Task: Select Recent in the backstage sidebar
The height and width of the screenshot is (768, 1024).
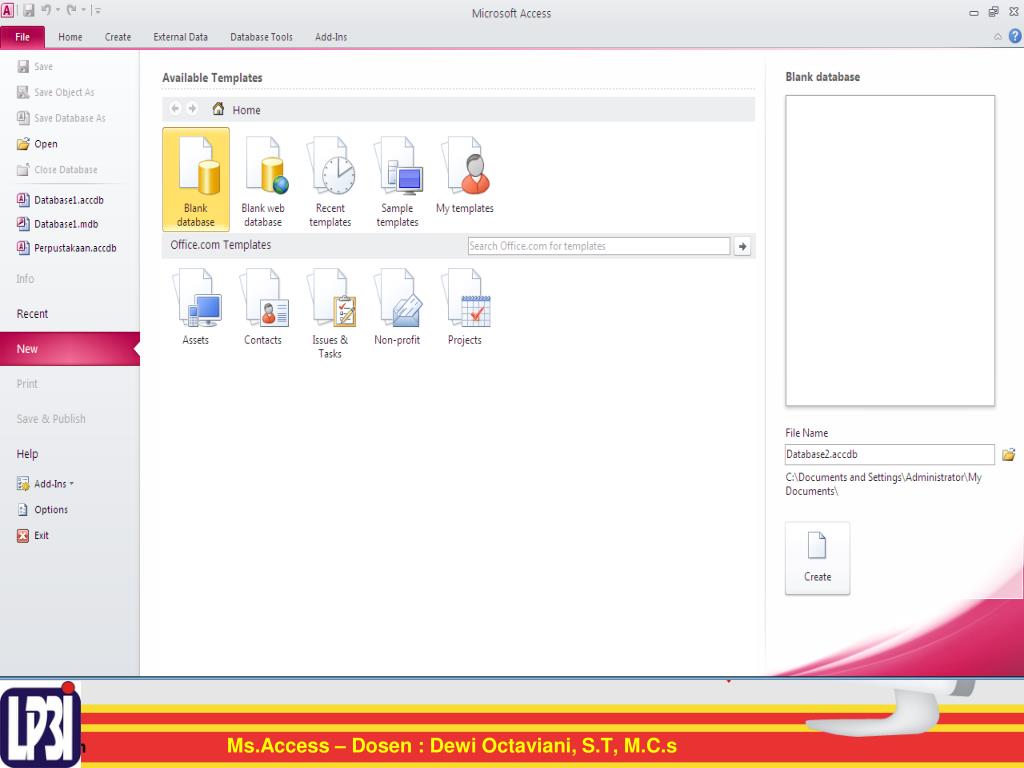Action: click(x=32, y=313)
